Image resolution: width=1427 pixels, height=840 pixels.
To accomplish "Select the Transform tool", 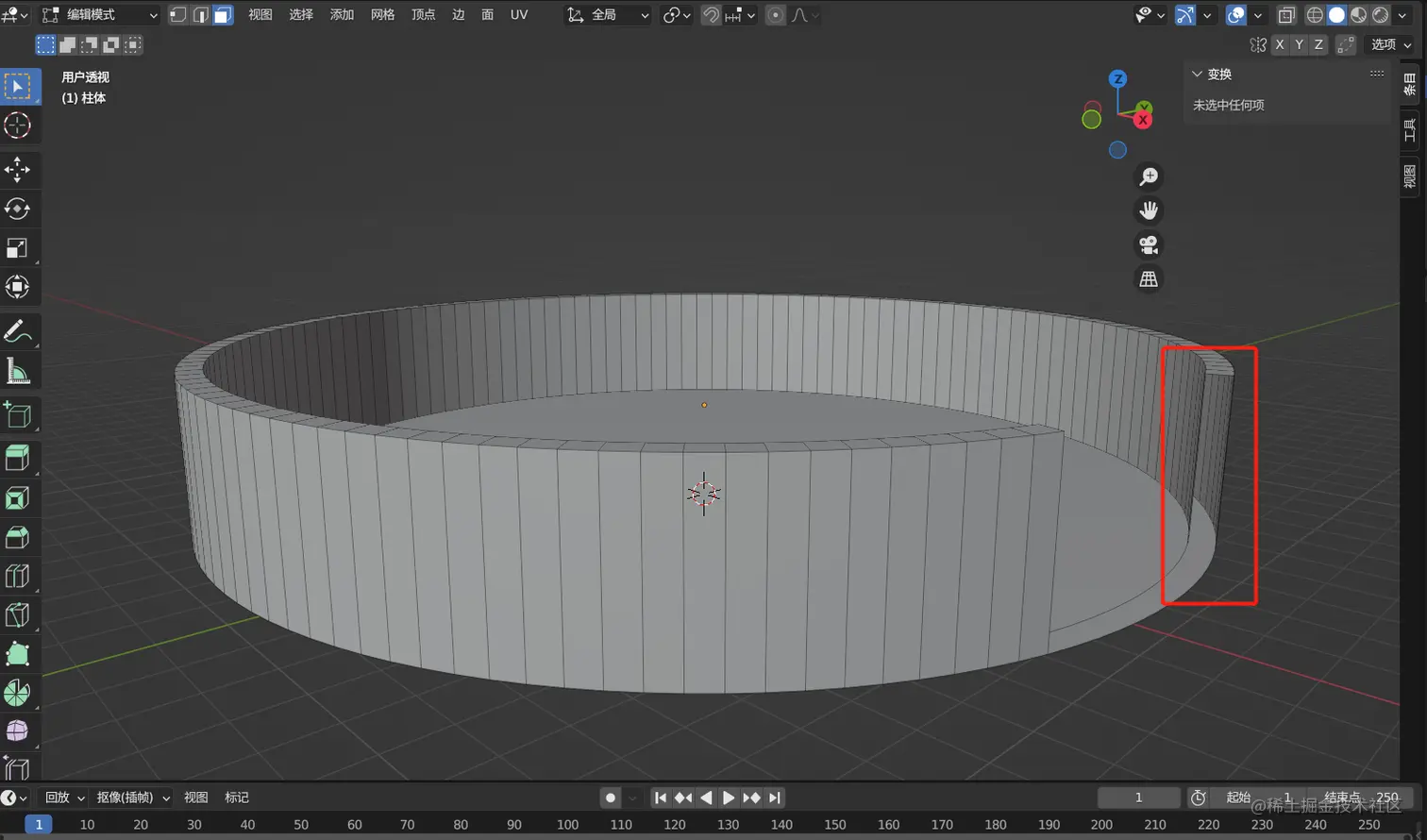I will [18, 286].
